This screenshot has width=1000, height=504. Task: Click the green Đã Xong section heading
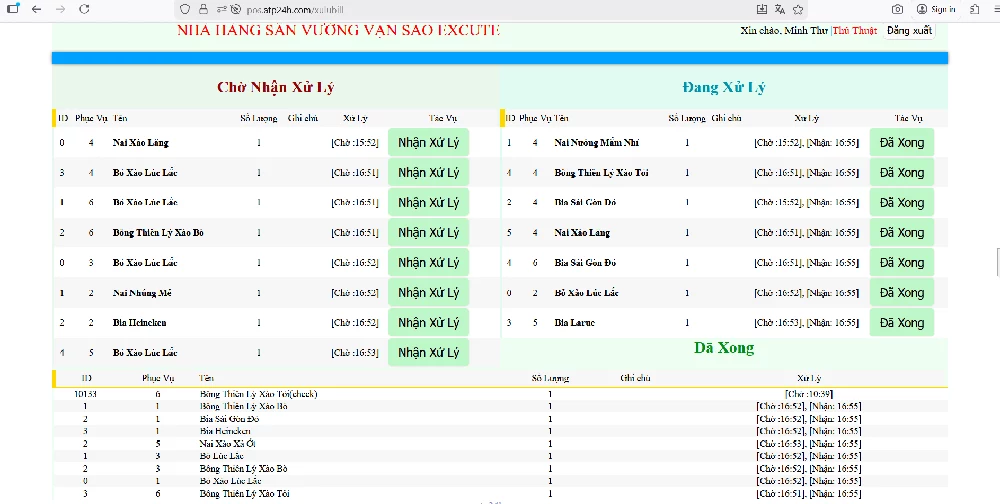724,348
